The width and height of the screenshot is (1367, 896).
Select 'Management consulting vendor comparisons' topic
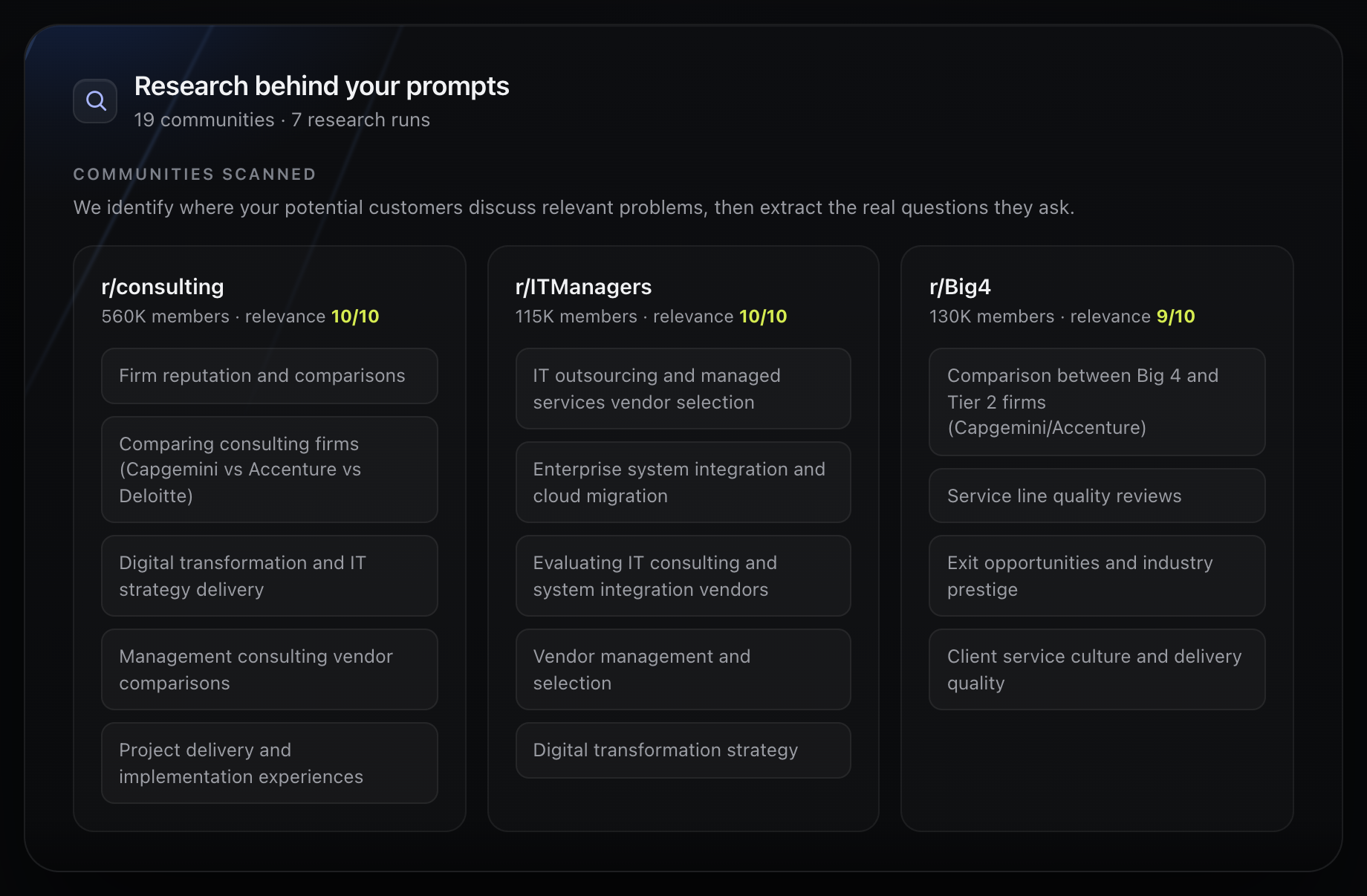[x=270, y=669]
